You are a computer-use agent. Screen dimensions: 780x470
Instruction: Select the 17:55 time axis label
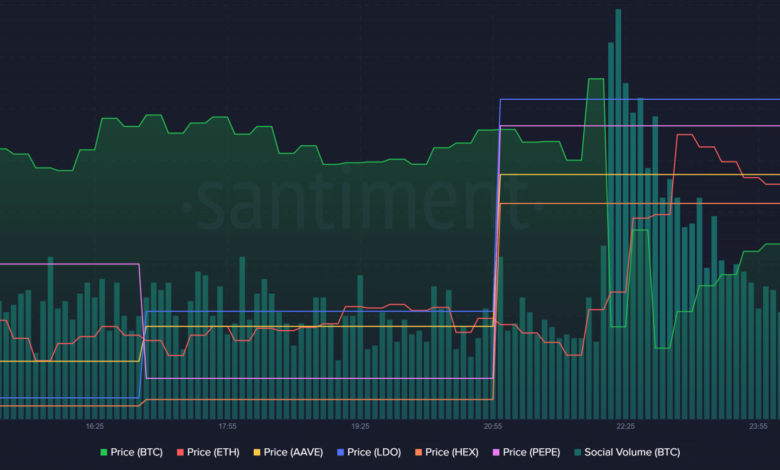(x=227, y=426)
